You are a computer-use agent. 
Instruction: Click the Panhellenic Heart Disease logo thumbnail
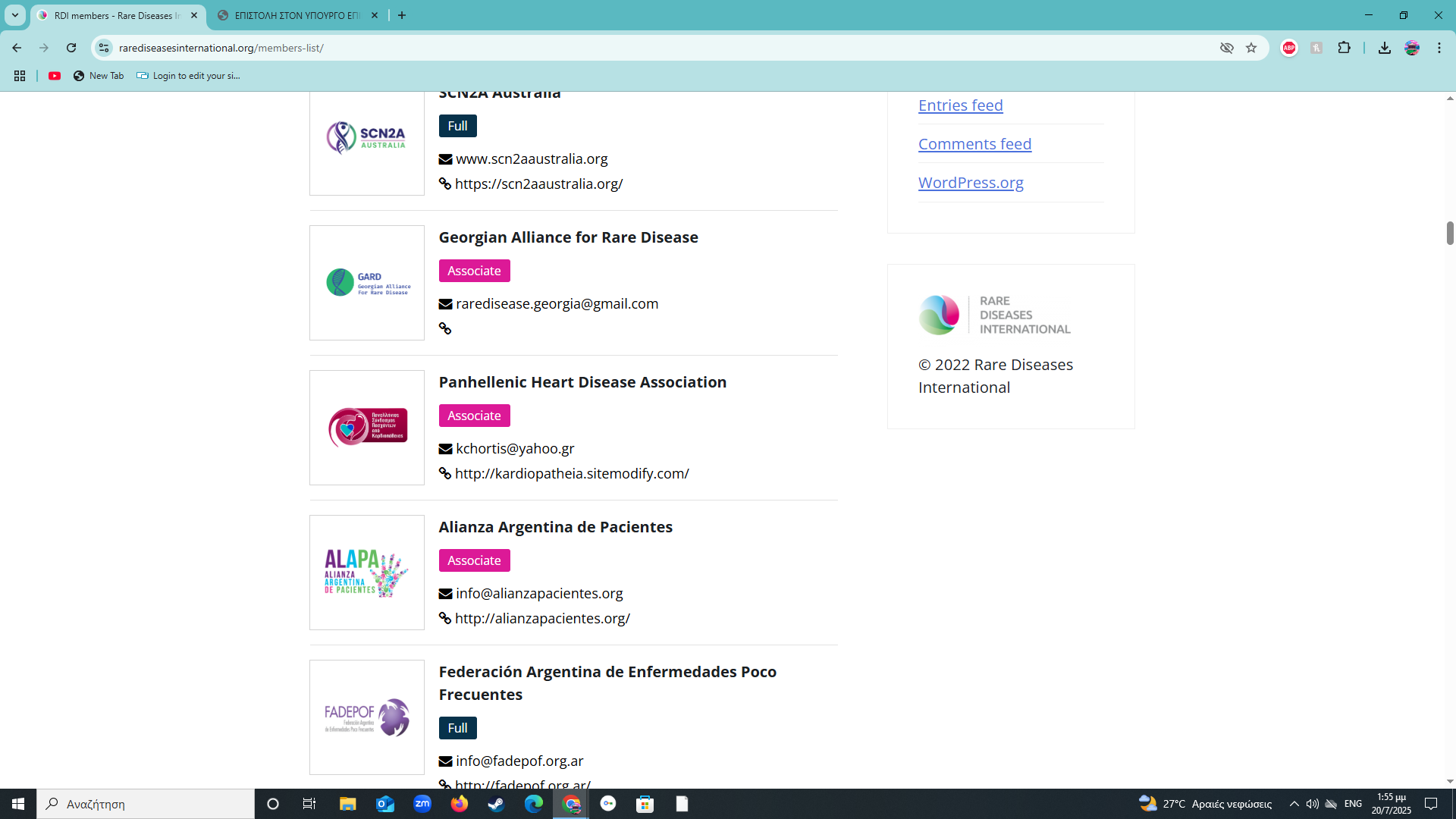367,428
